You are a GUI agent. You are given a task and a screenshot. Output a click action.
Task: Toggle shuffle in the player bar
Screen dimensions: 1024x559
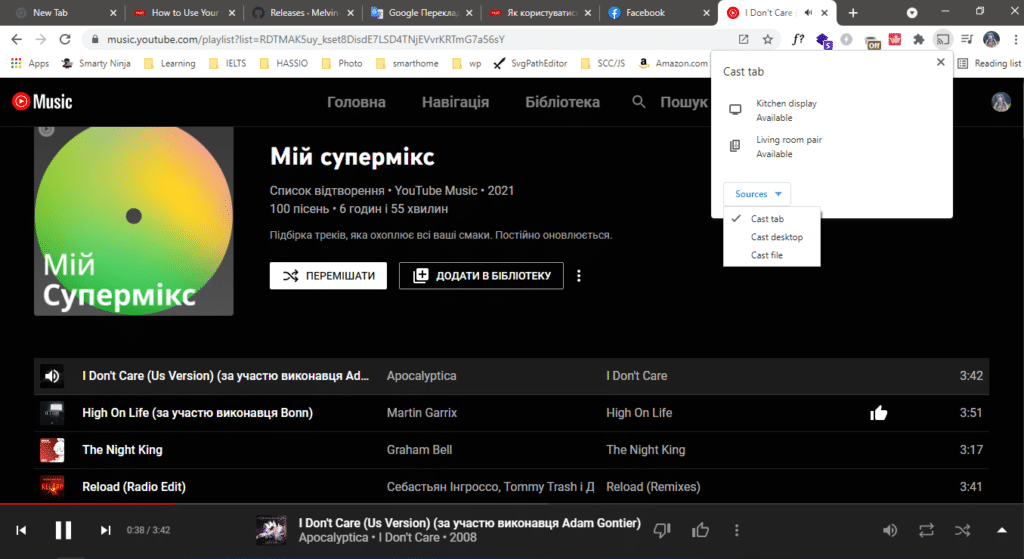962,530
